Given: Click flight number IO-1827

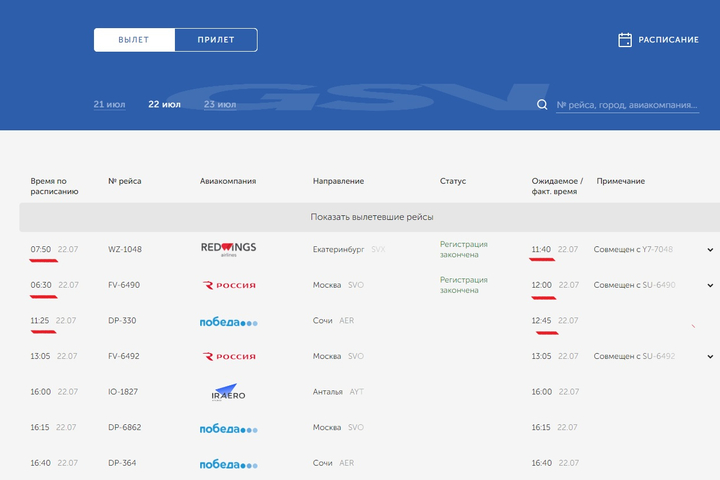Looking at the screenshot, I should pos(123,392).
